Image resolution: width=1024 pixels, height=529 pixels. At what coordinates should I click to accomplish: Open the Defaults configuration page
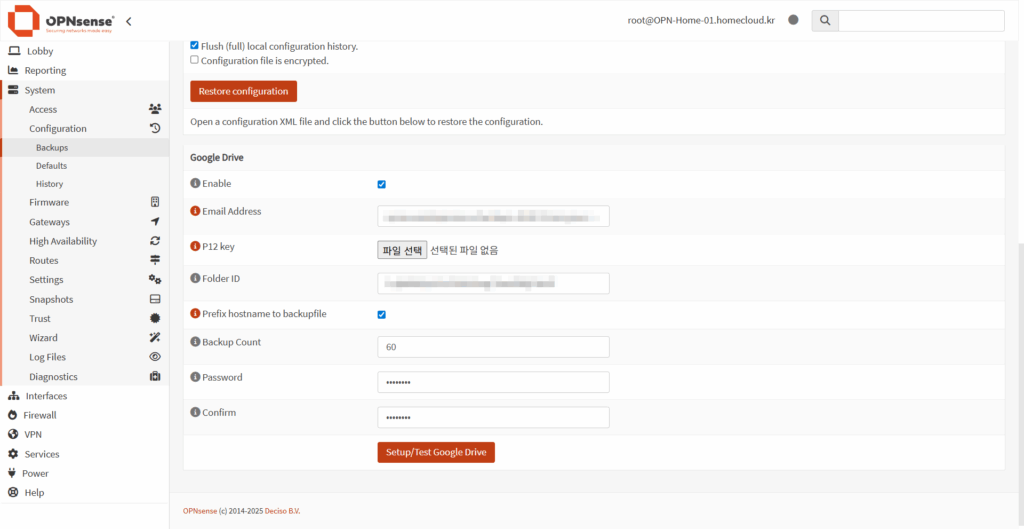[51, 165]
